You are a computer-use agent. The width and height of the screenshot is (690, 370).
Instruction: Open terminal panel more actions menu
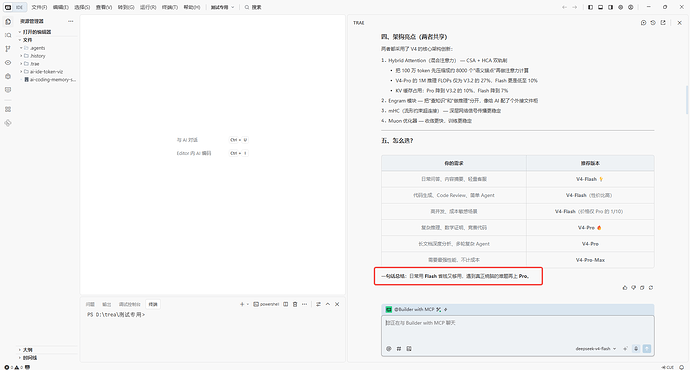305,304
